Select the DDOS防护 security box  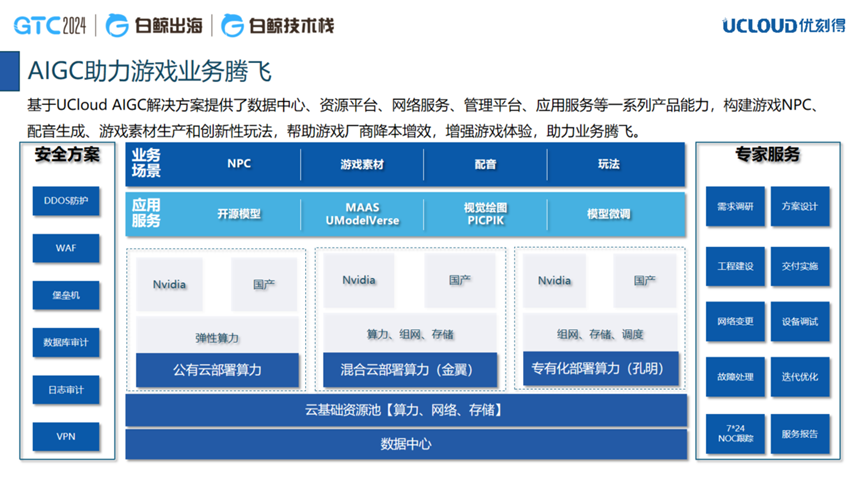pos(67,201)
